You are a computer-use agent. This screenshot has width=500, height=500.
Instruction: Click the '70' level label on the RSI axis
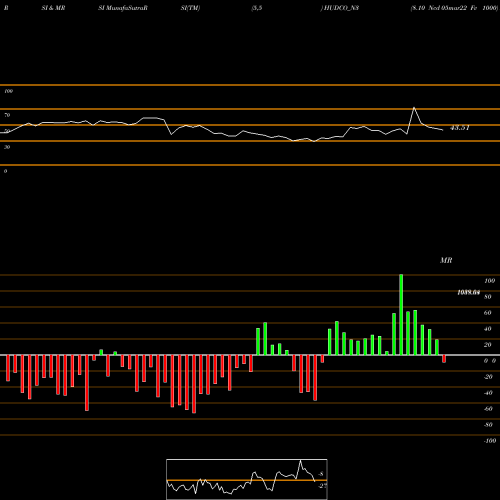point(7,115)
